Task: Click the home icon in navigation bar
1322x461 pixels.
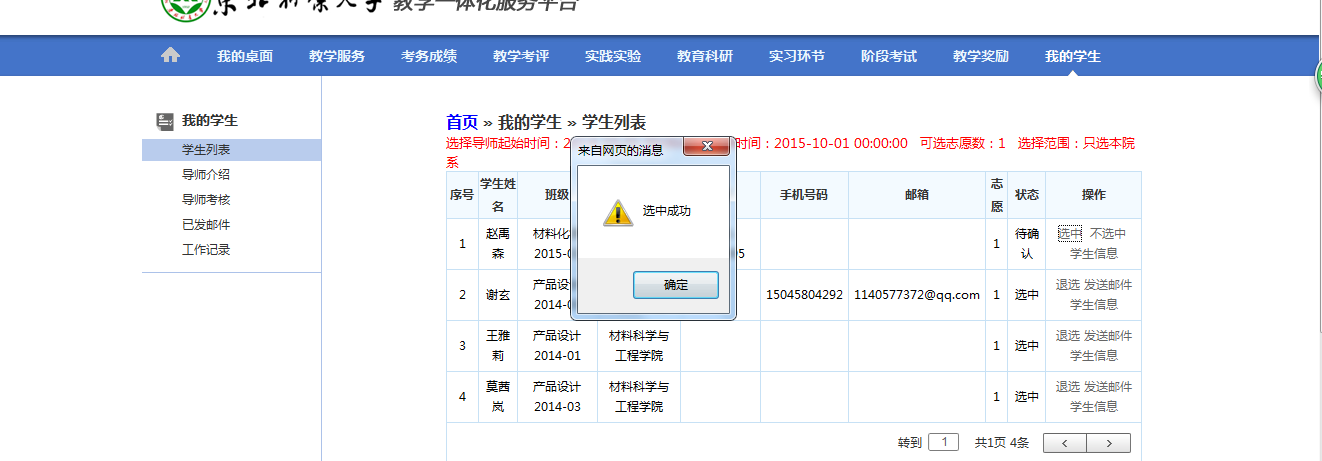Action: [171, 56]
